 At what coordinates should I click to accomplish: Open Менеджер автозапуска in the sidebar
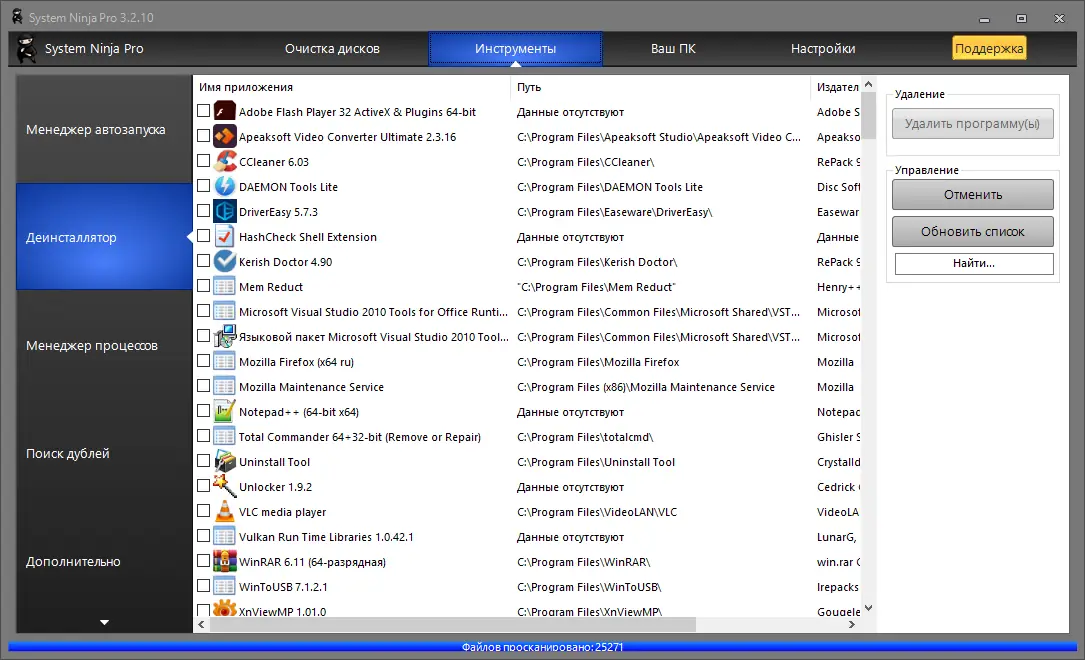[104, 129]
